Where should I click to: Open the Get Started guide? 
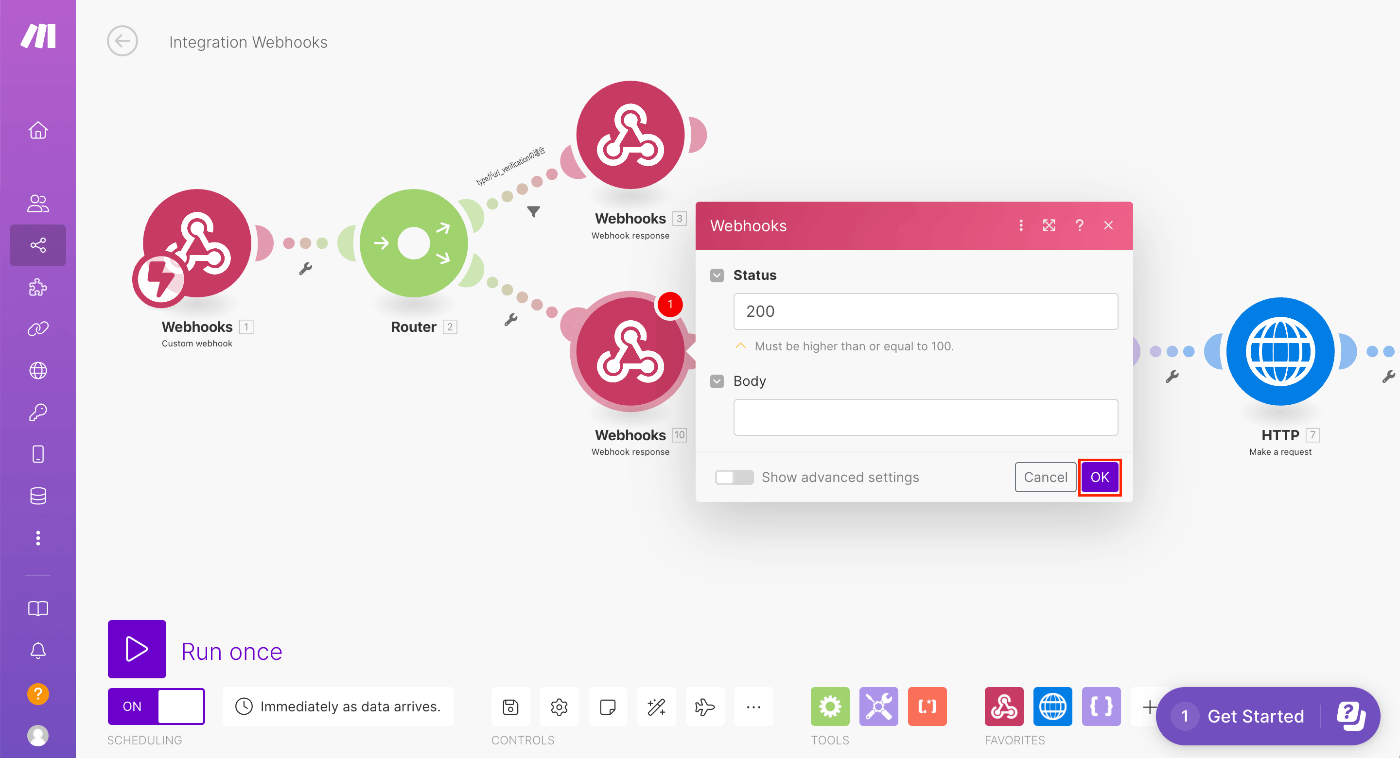1268,716
